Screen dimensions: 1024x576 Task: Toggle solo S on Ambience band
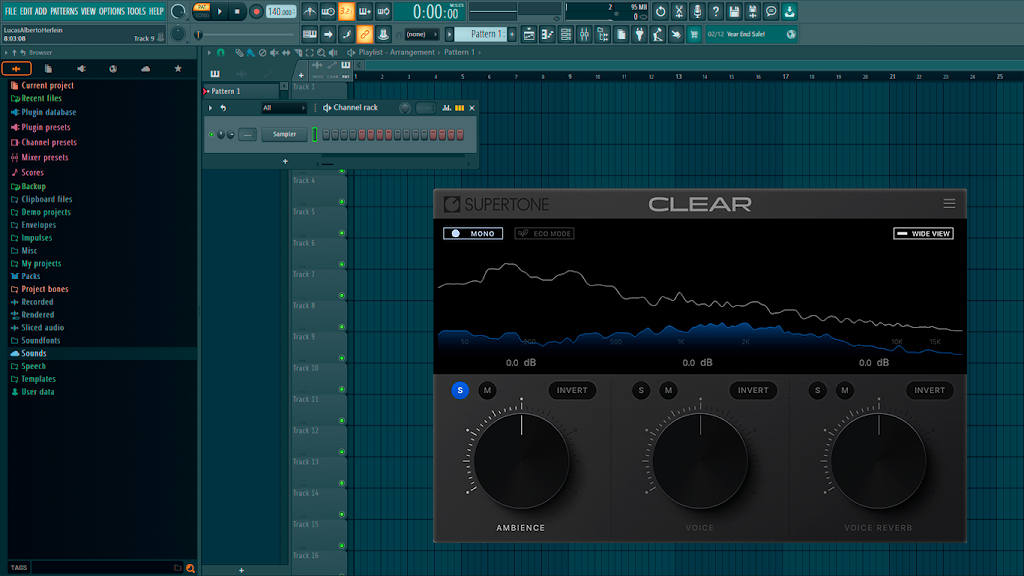pyautogui.click(x=460, y=390)
